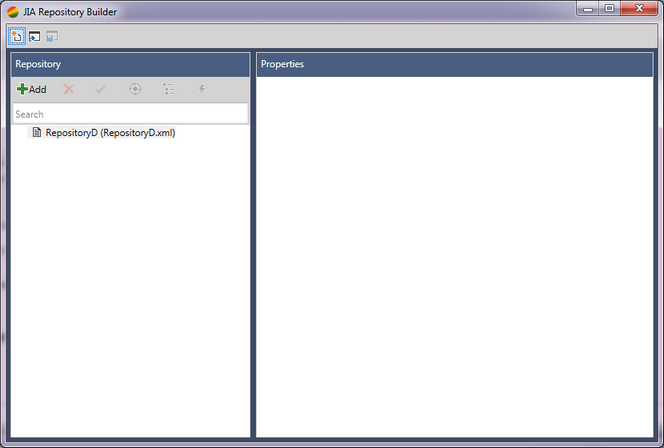664x448 pixels.
Task: Maximize the JIA Repository Builder window
Action: tap(609, 9)
